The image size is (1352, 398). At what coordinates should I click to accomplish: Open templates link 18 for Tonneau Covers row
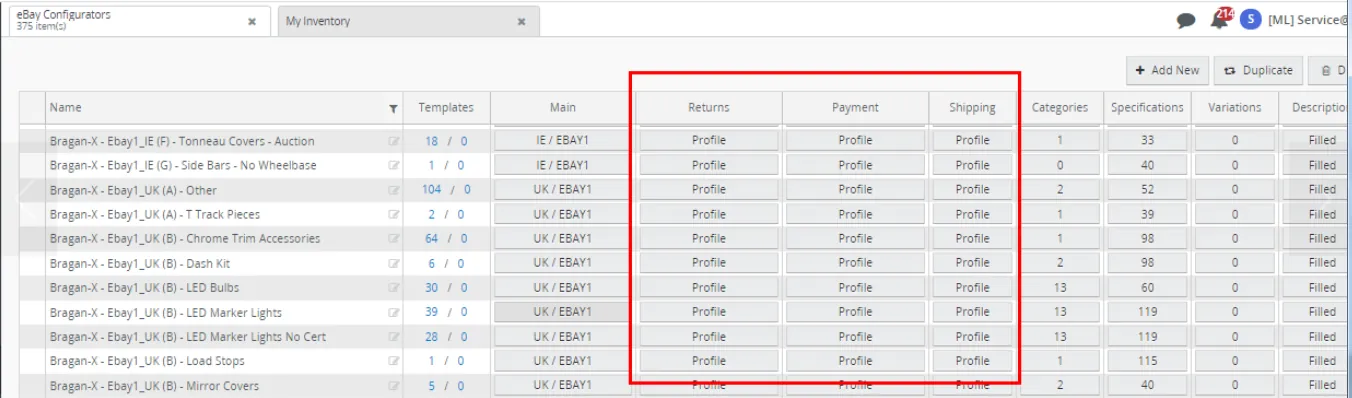[431, 141]
